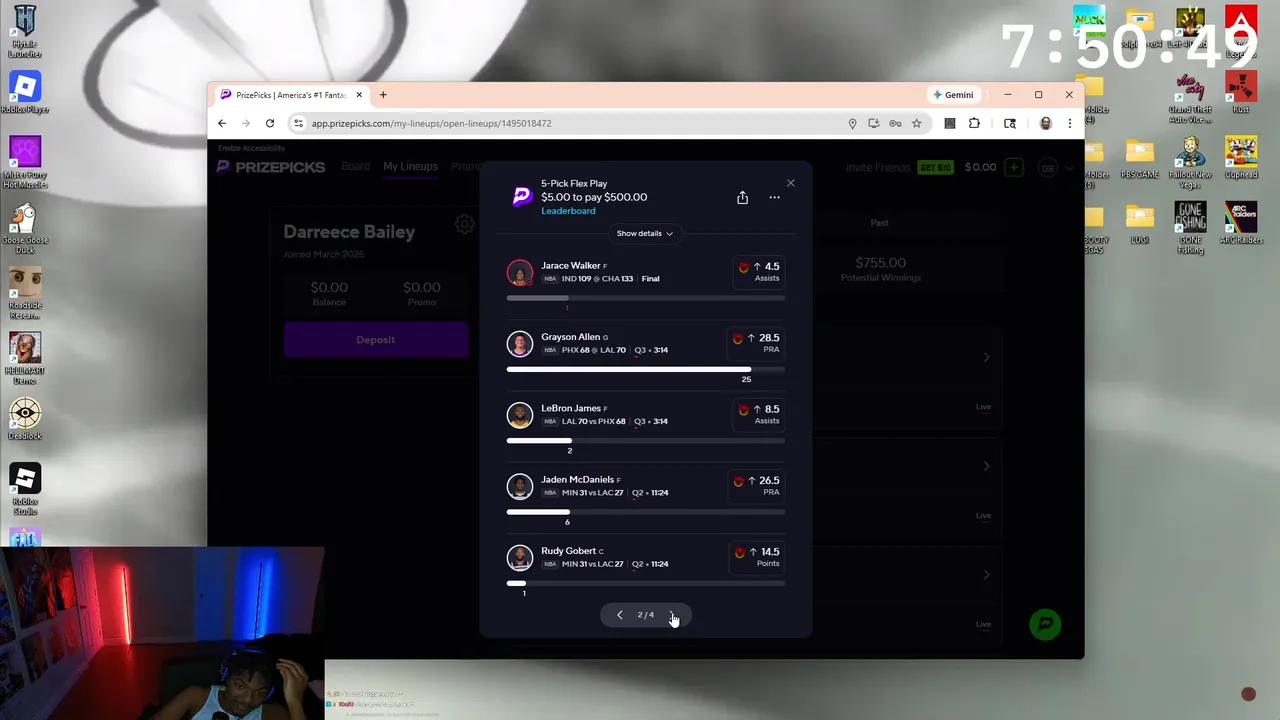
Task: Click Jaden McDaniels player avatar
Action: point(520,486)
